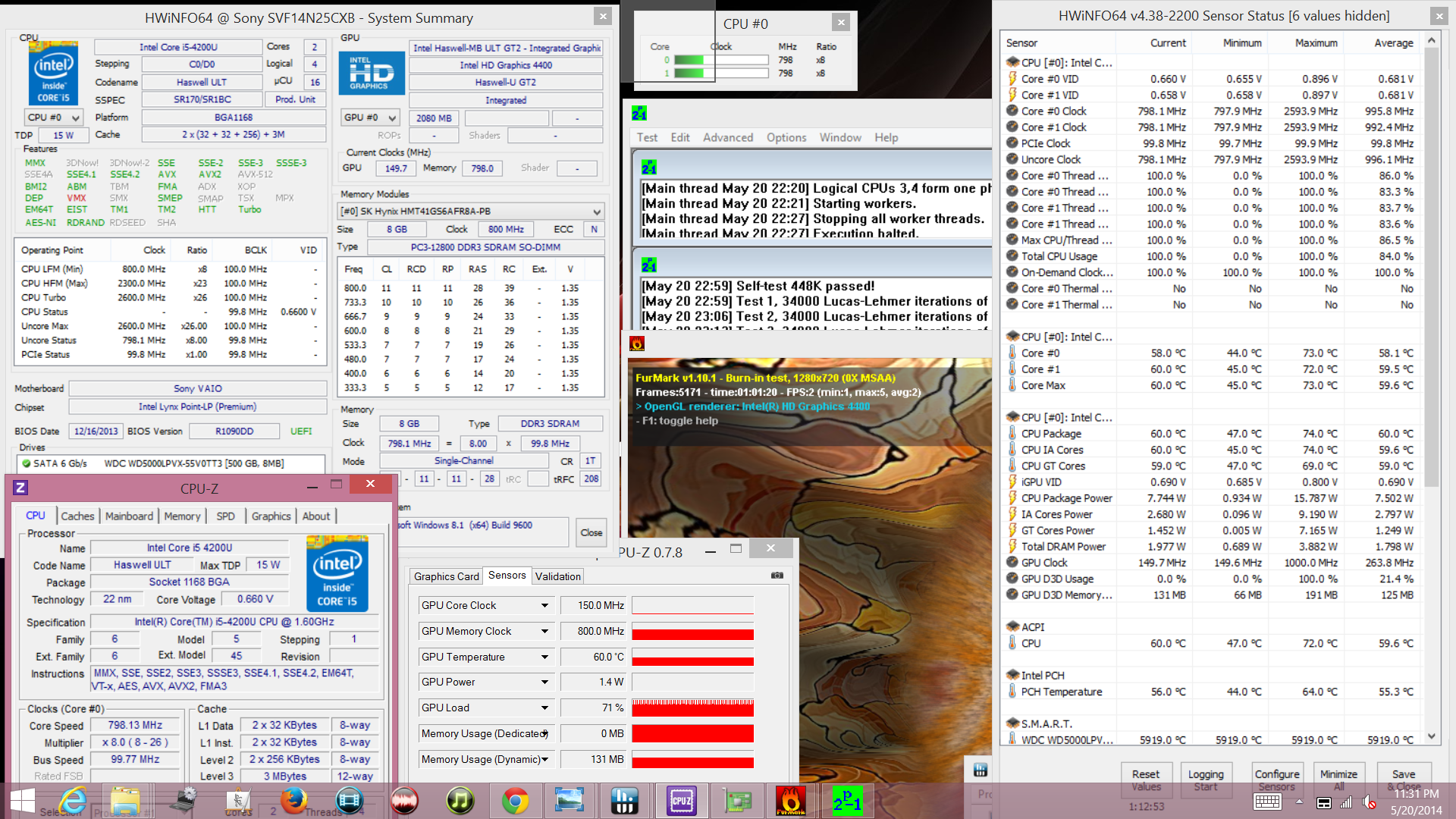
Task: Click the FurMark window title icon
Action: click(637, 344)
